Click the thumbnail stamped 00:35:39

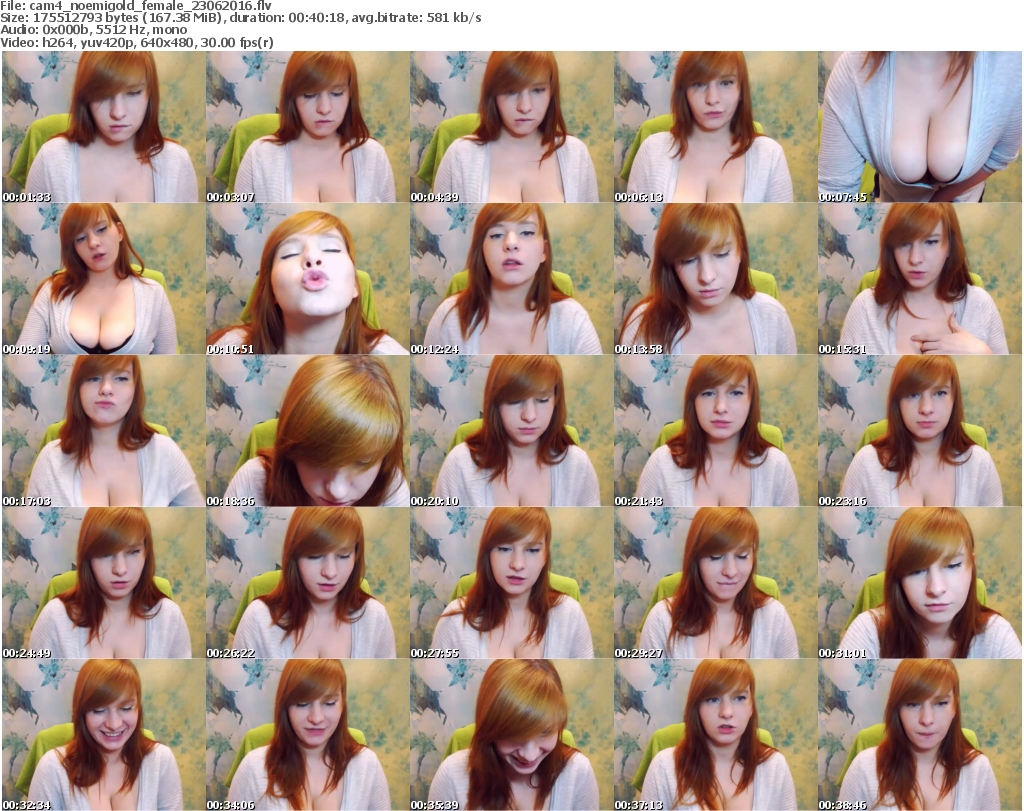(x=511, y=735)
